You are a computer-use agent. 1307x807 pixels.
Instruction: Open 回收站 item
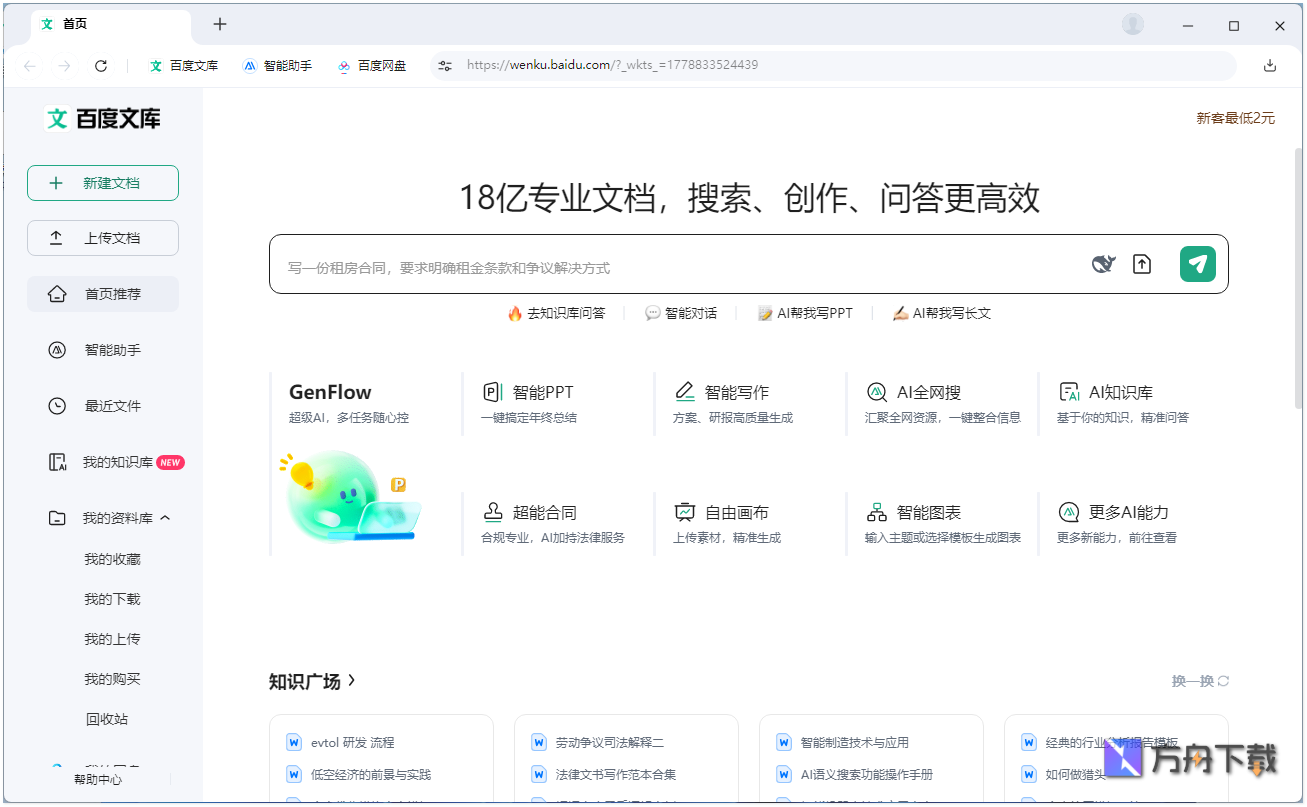click(106, 719)
